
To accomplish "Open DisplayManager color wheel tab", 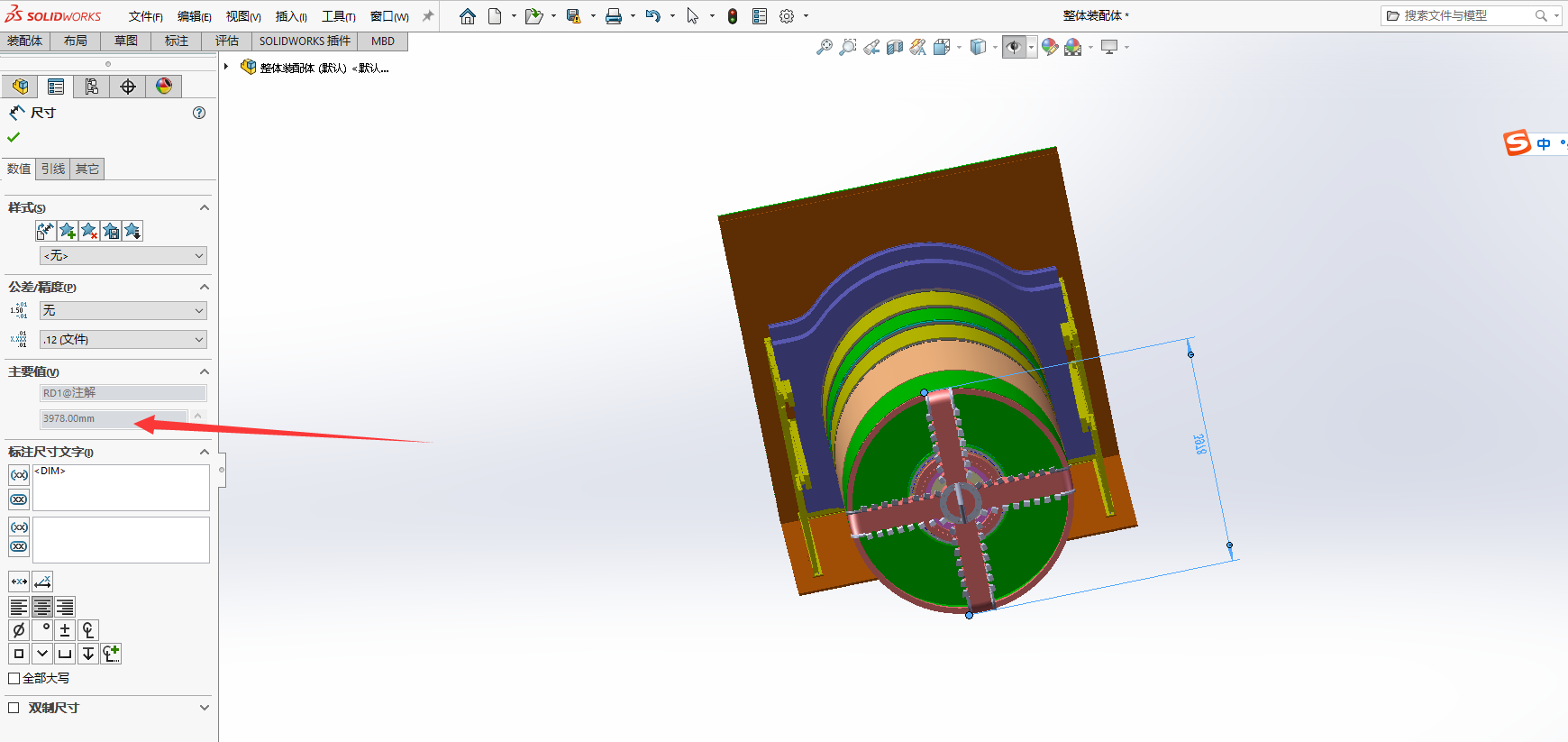I will pos(164,87).
